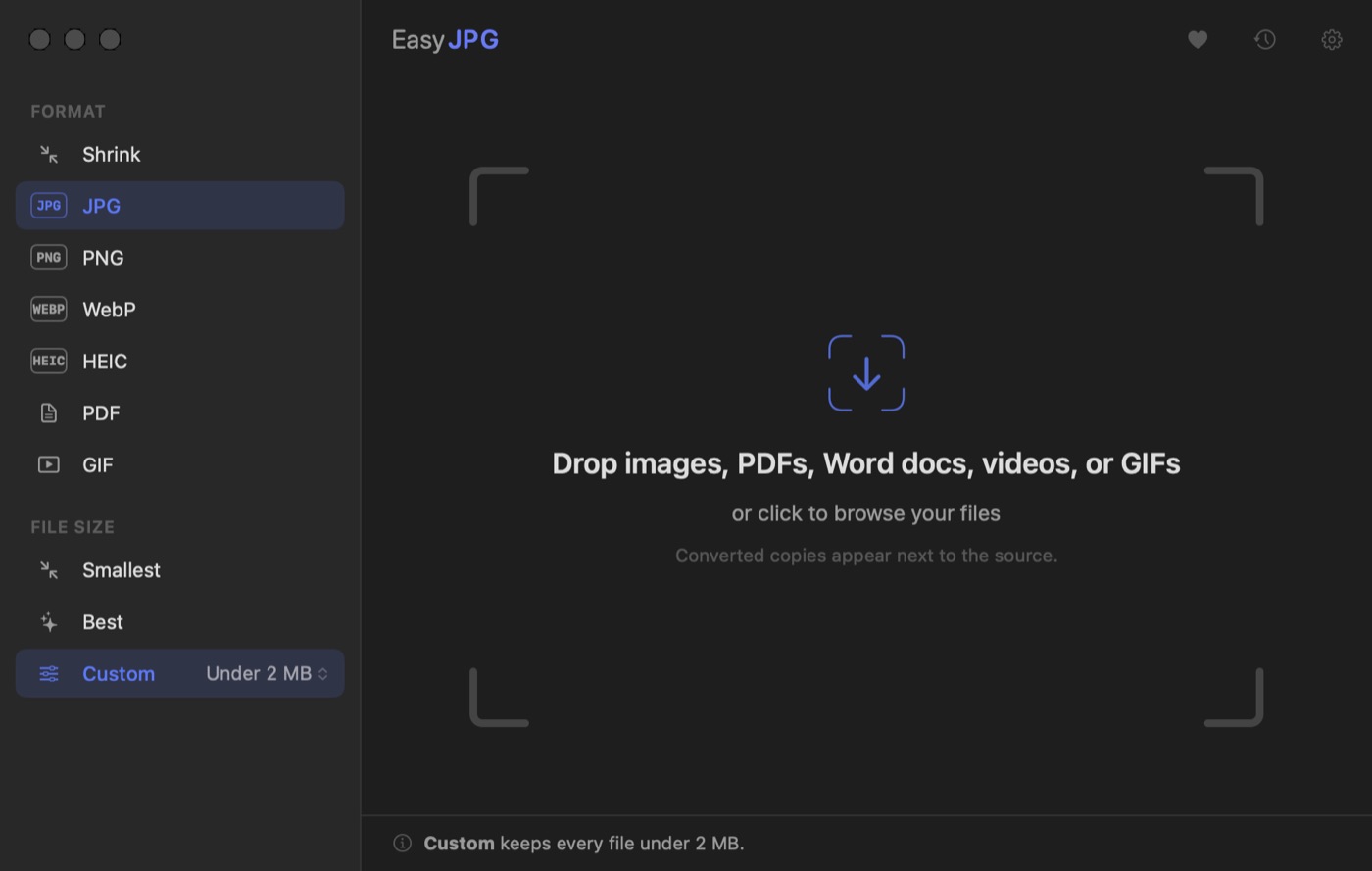Click the WEBP format badge icon
The width and height of the screenshot is (1372, 871).
tap(49, 310)
